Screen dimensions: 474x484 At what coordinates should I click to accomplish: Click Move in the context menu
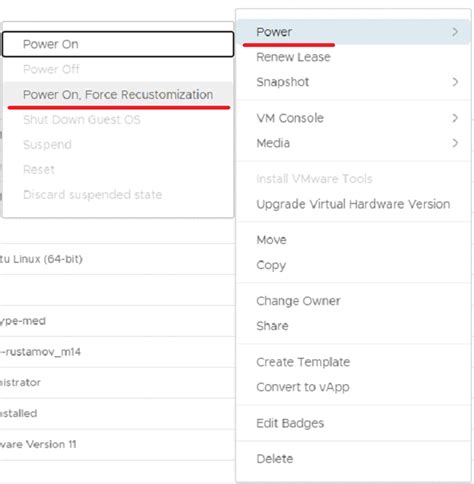(353, 240)
